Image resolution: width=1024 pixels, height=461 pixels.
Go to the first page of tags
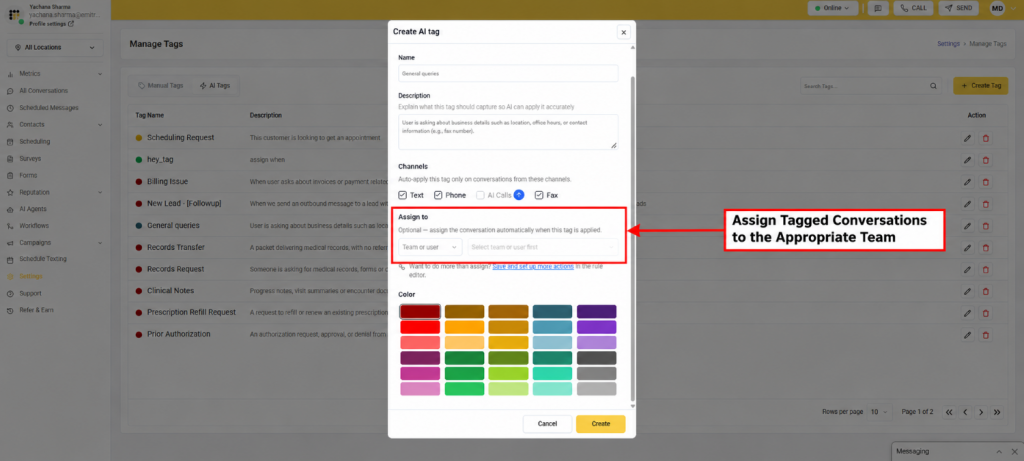coord(949,412)
